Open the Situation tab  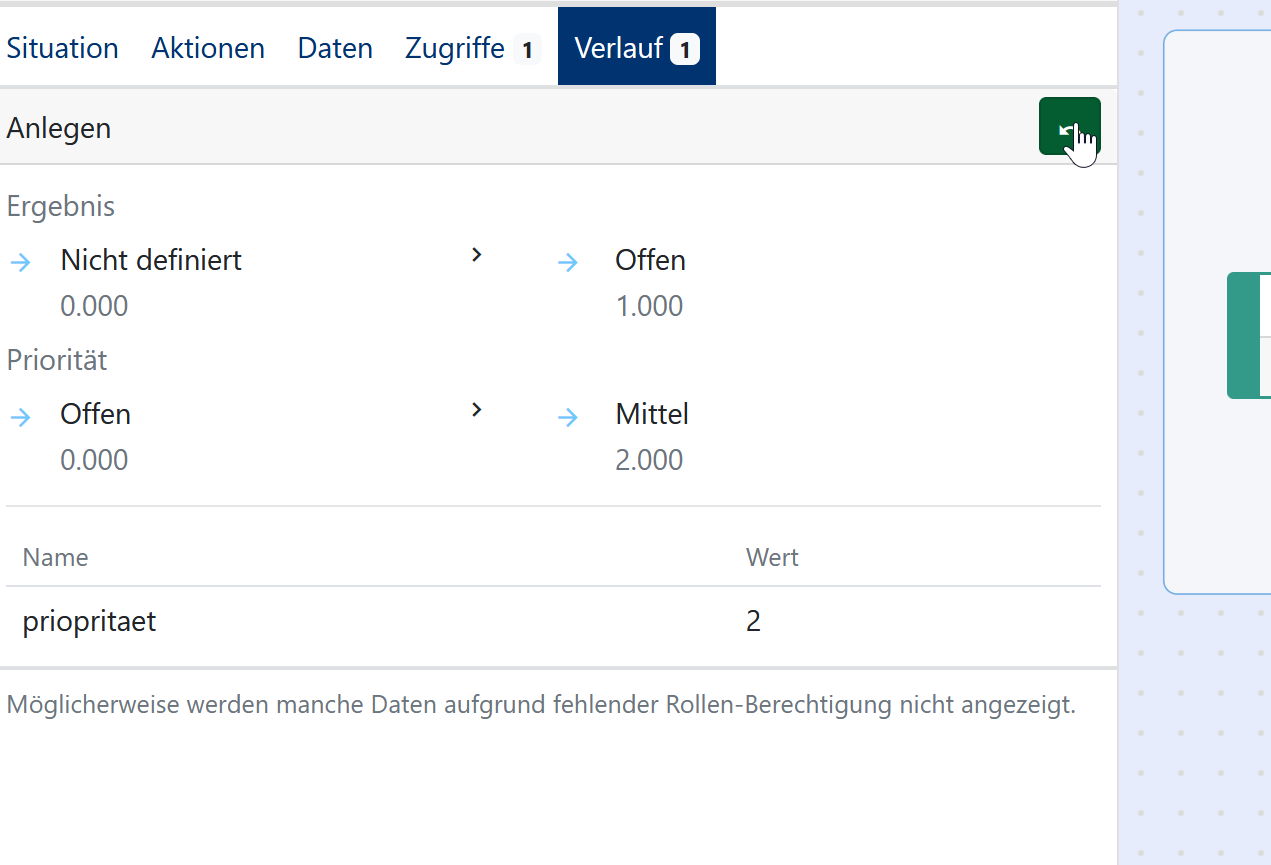point(62,48)
